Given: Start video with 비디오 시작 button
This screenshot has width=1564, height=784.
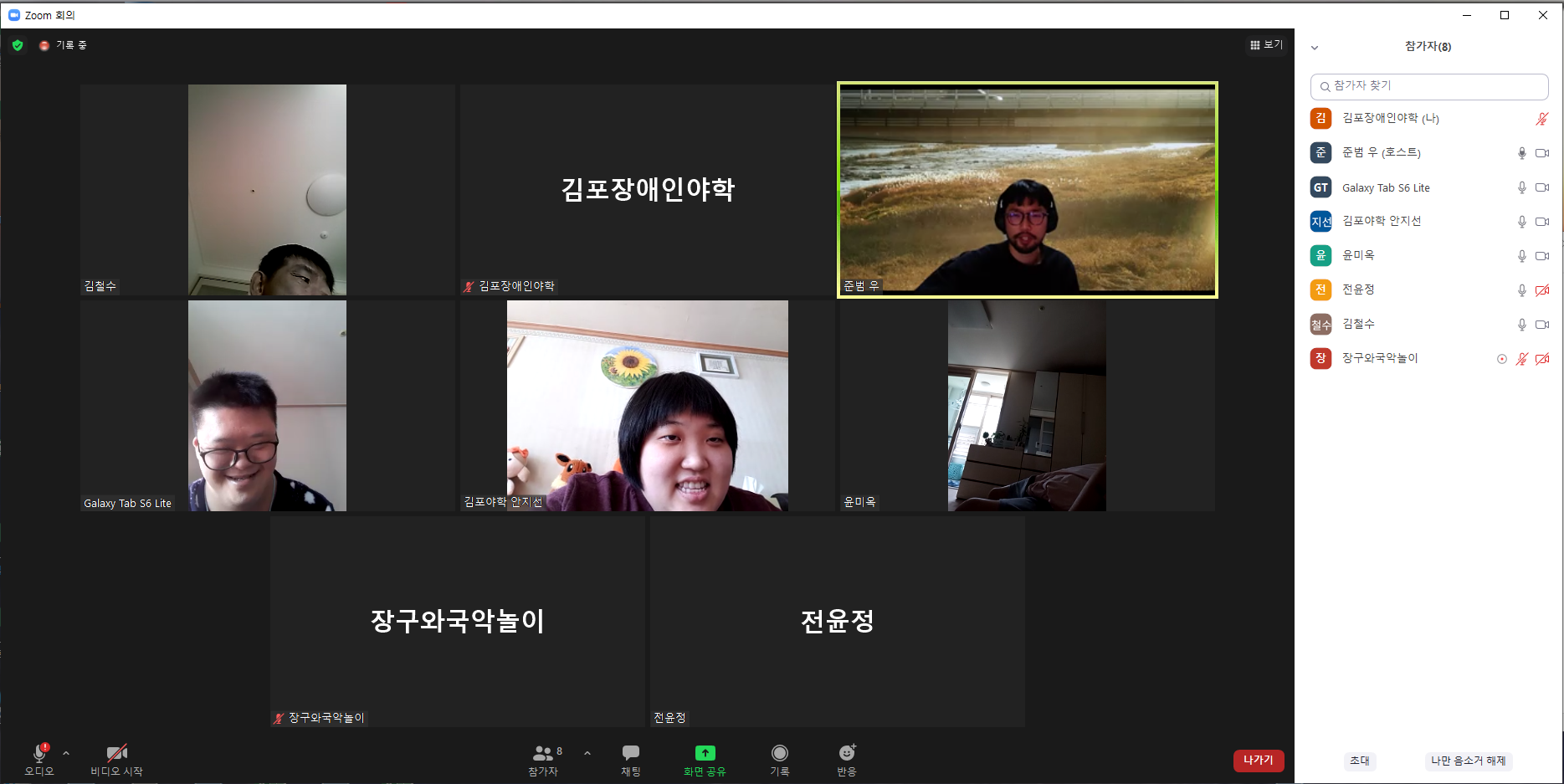Looking at the screenshot, I should [x=116, y=760].
